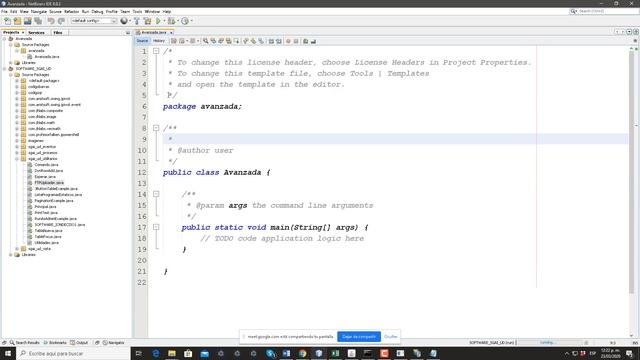The width and height of the screenshot is (640, 360).
Task: Switch to the Files tab
Action: click(58, 32)
